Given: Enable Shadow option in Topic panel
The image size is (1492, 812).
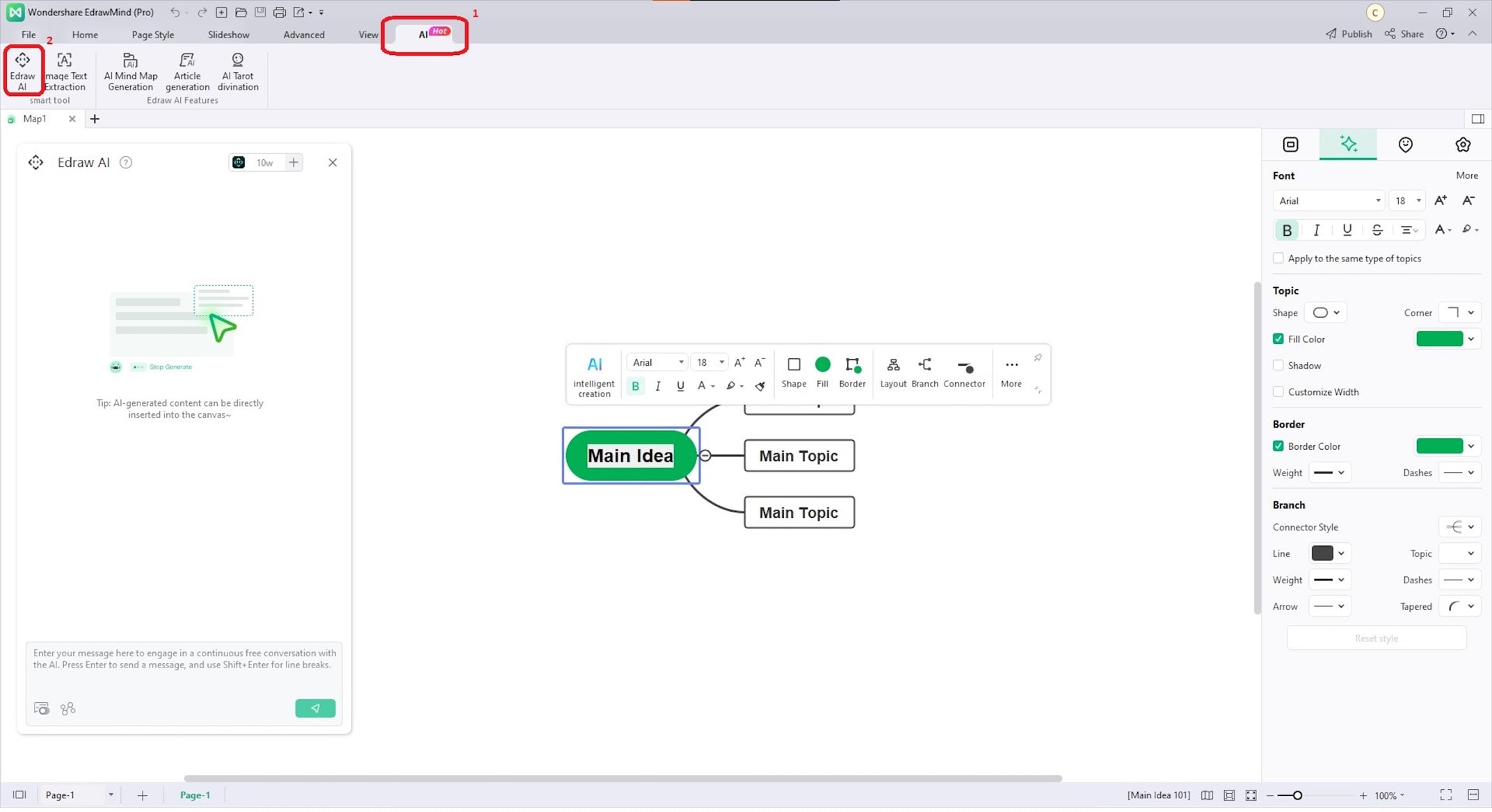Looking at the screenshot, I should pyautogui.click(x=1277, y=365).
